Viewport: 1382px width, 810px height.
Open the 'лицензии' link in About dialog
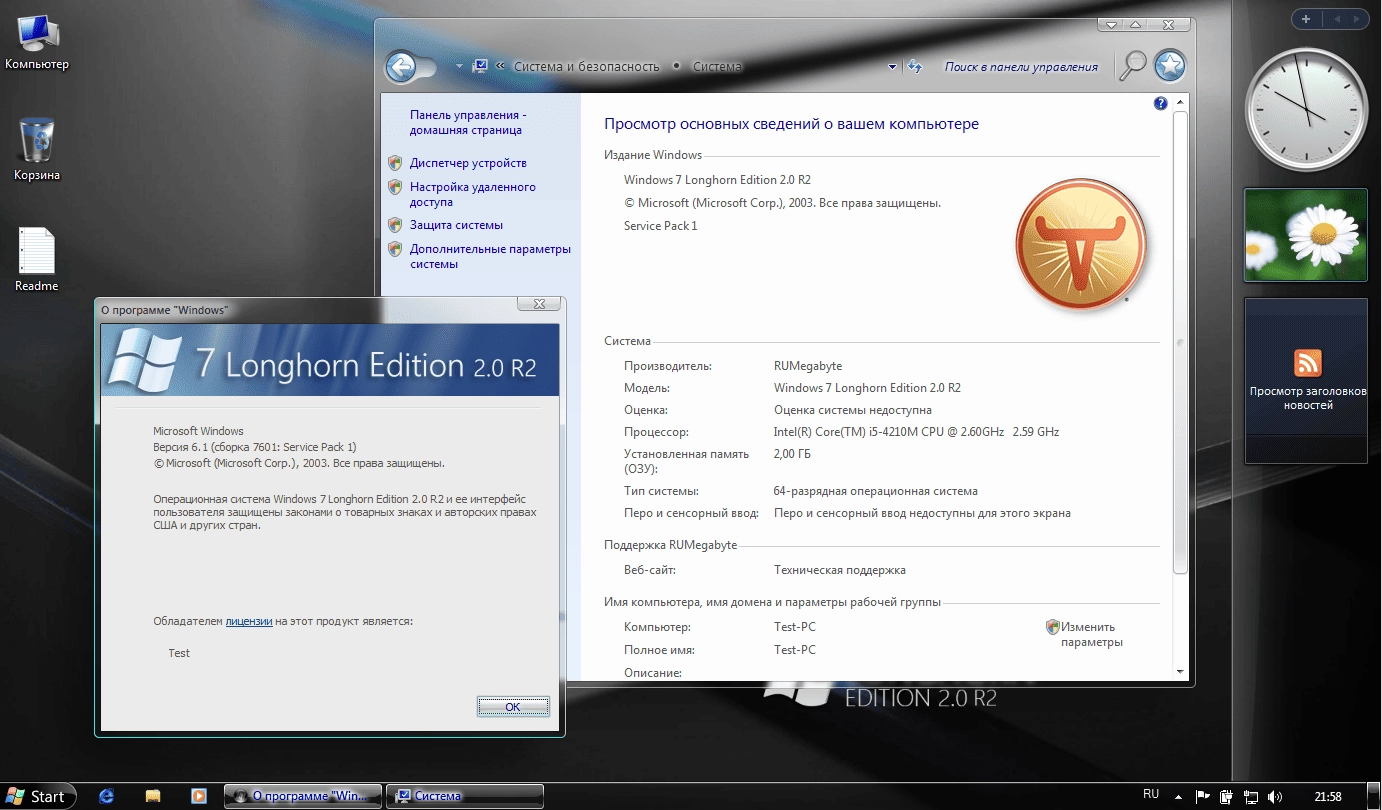pyautogui.click(x=249, y=621)
